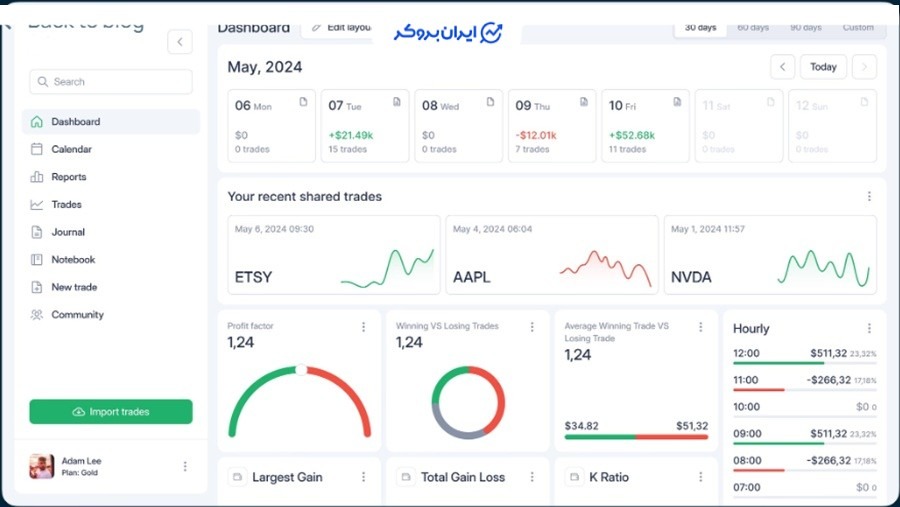900x507 pixels.
Task: Collapse the sidebar with the chevron button
Action: pos(179,41)
